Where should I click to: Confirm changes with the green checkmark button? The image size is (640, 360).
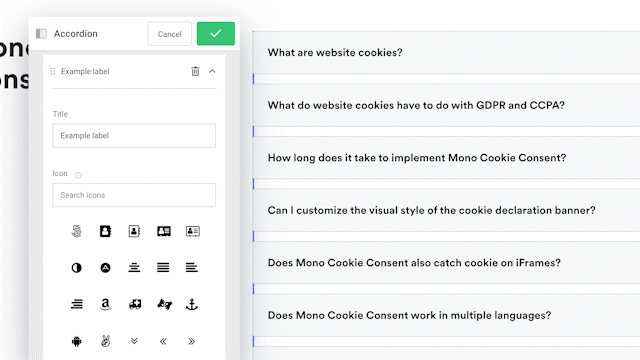tap(216, 33)
